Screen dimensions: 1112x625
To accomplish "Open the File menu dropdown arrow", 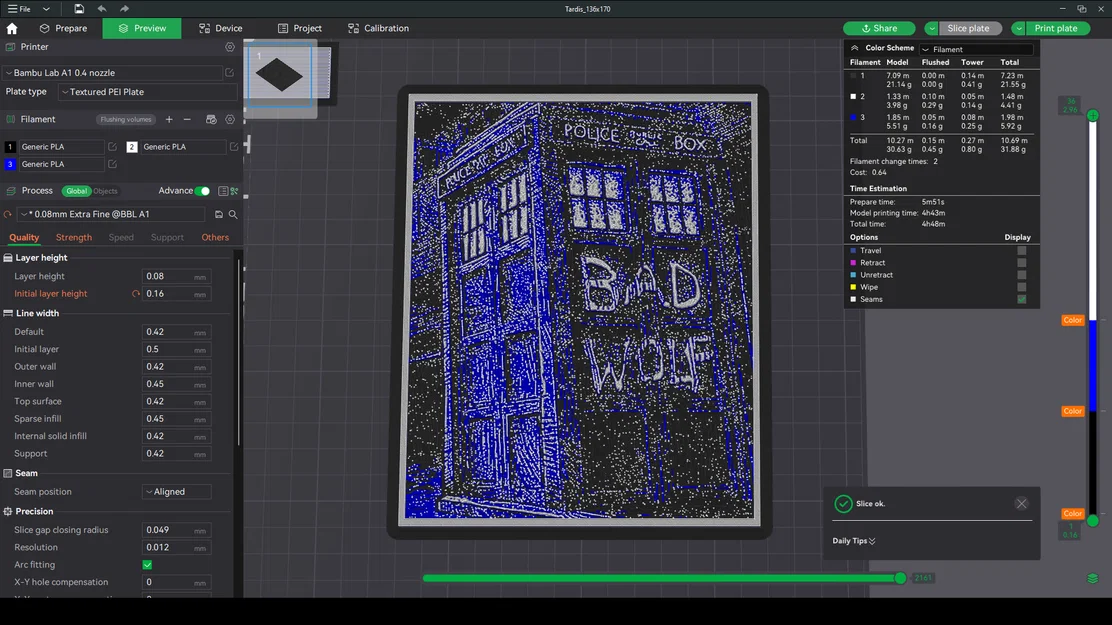I will 46,9.
